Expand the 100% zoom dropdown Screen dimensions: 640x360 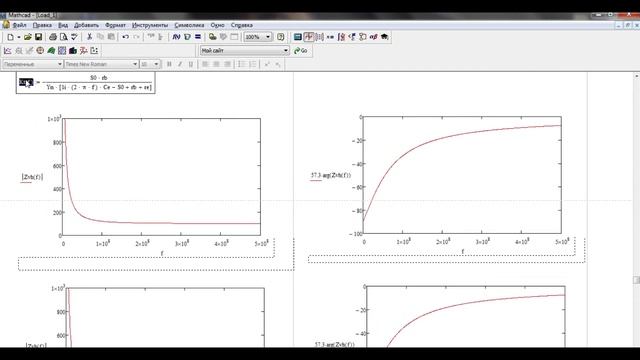[x=268, y=37]
